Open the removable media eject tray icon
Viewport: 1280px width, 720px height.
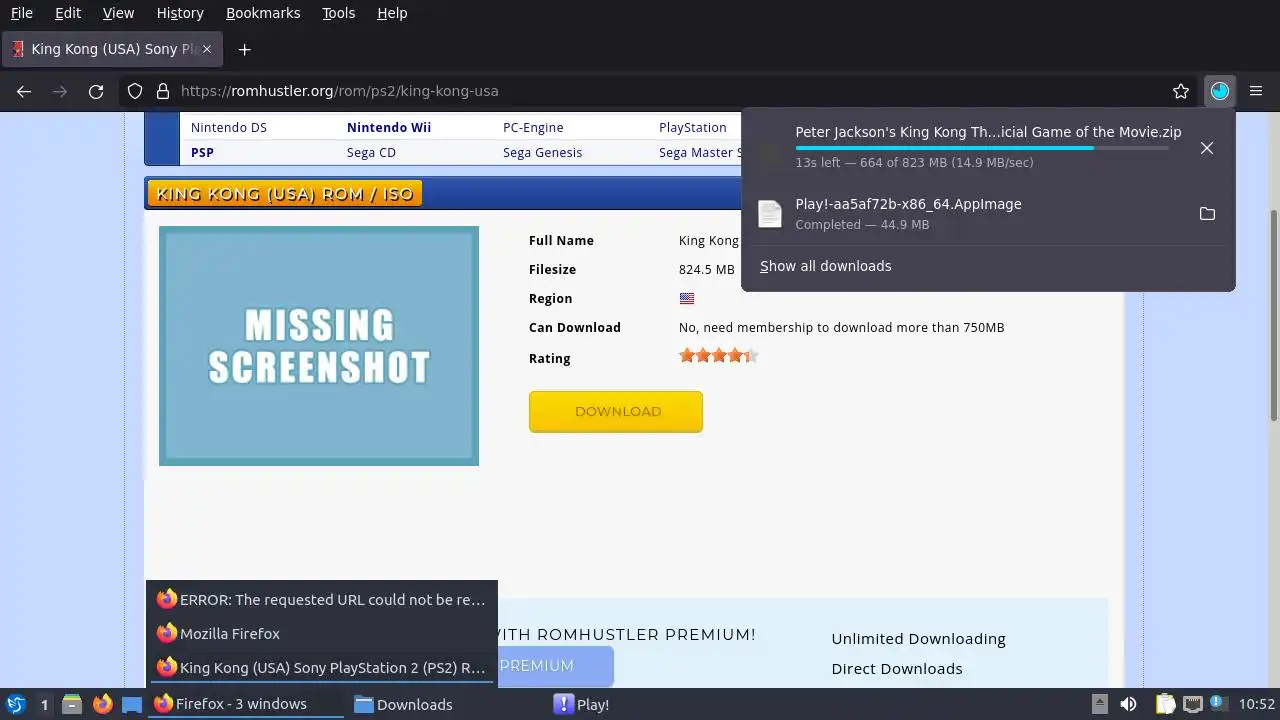[1099, 704]
